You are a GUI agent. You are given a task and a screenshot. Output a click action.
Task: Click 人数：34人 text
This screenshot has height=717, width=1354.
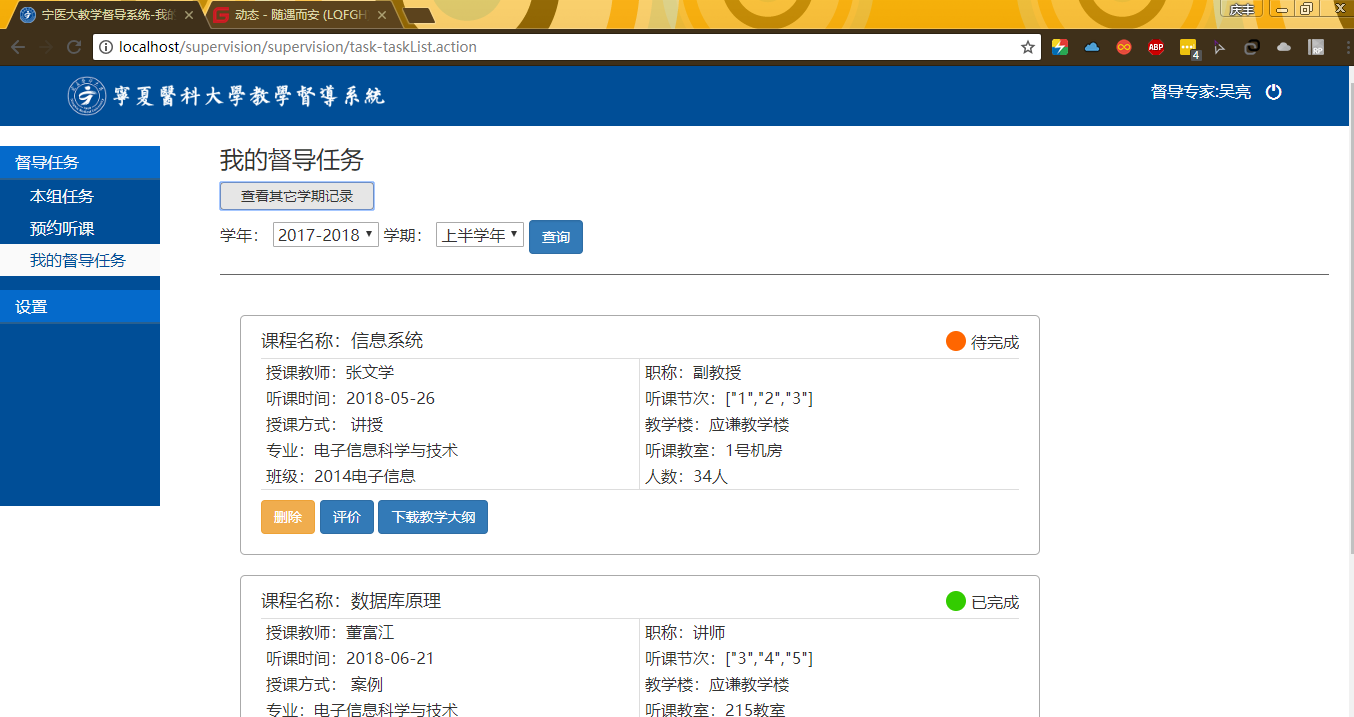point(687,477)
